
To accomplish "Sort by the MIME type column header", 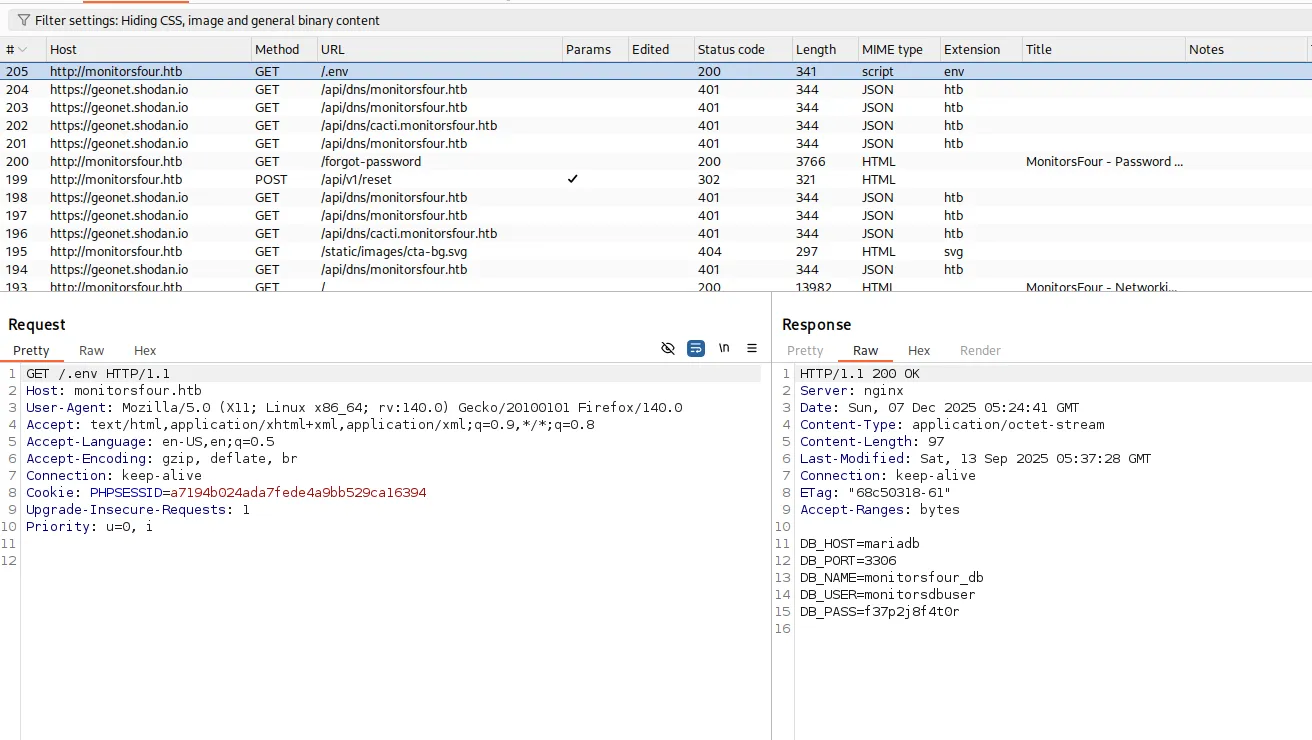I will point(892,49).
